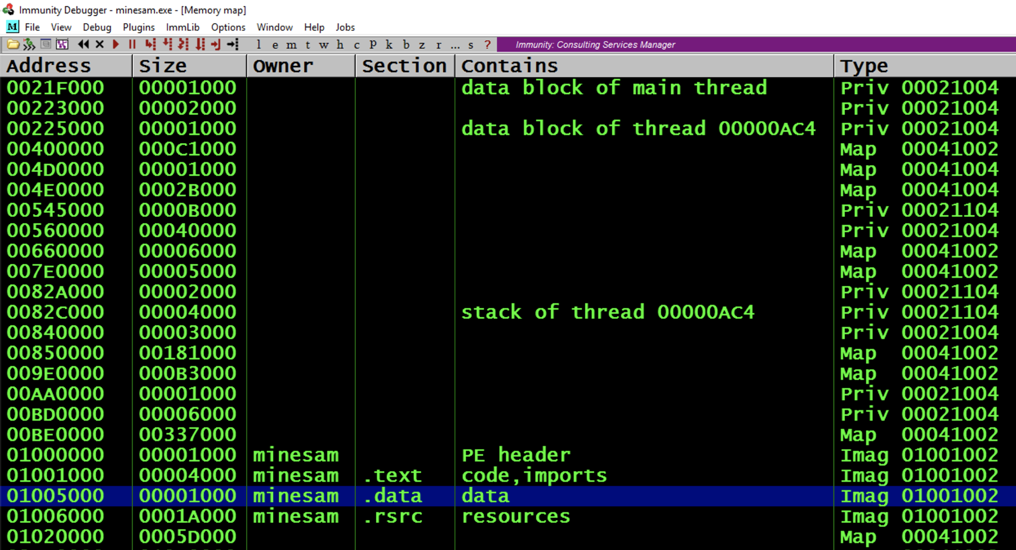
Task: Click the Type column header
Action: tap(925, 66)
